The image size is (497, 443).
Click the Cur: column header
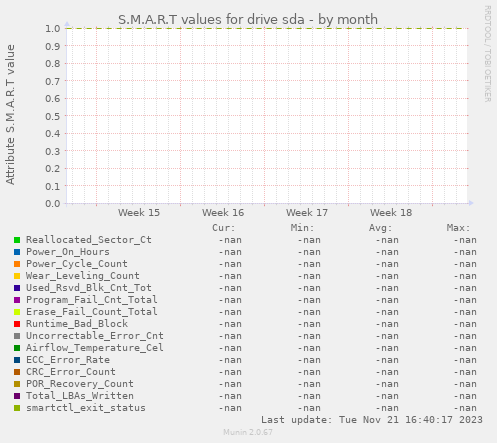click(224, 228)
